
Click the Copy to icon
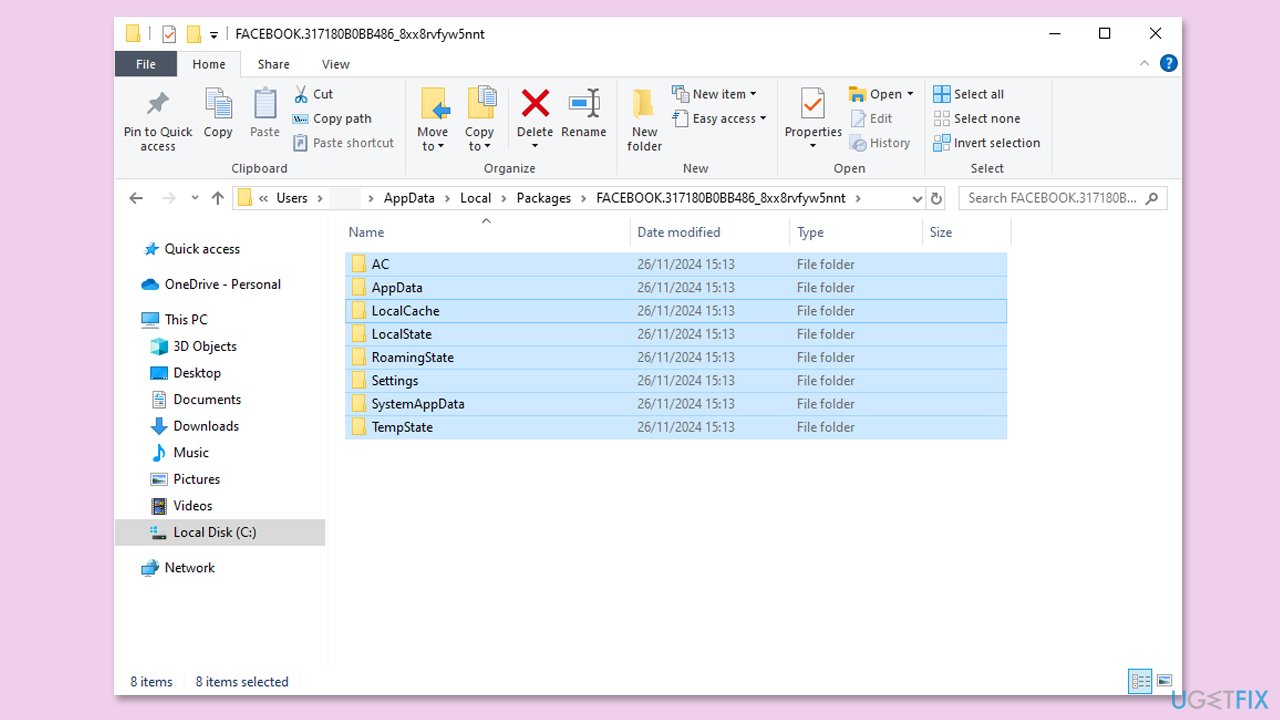(480, 104)
